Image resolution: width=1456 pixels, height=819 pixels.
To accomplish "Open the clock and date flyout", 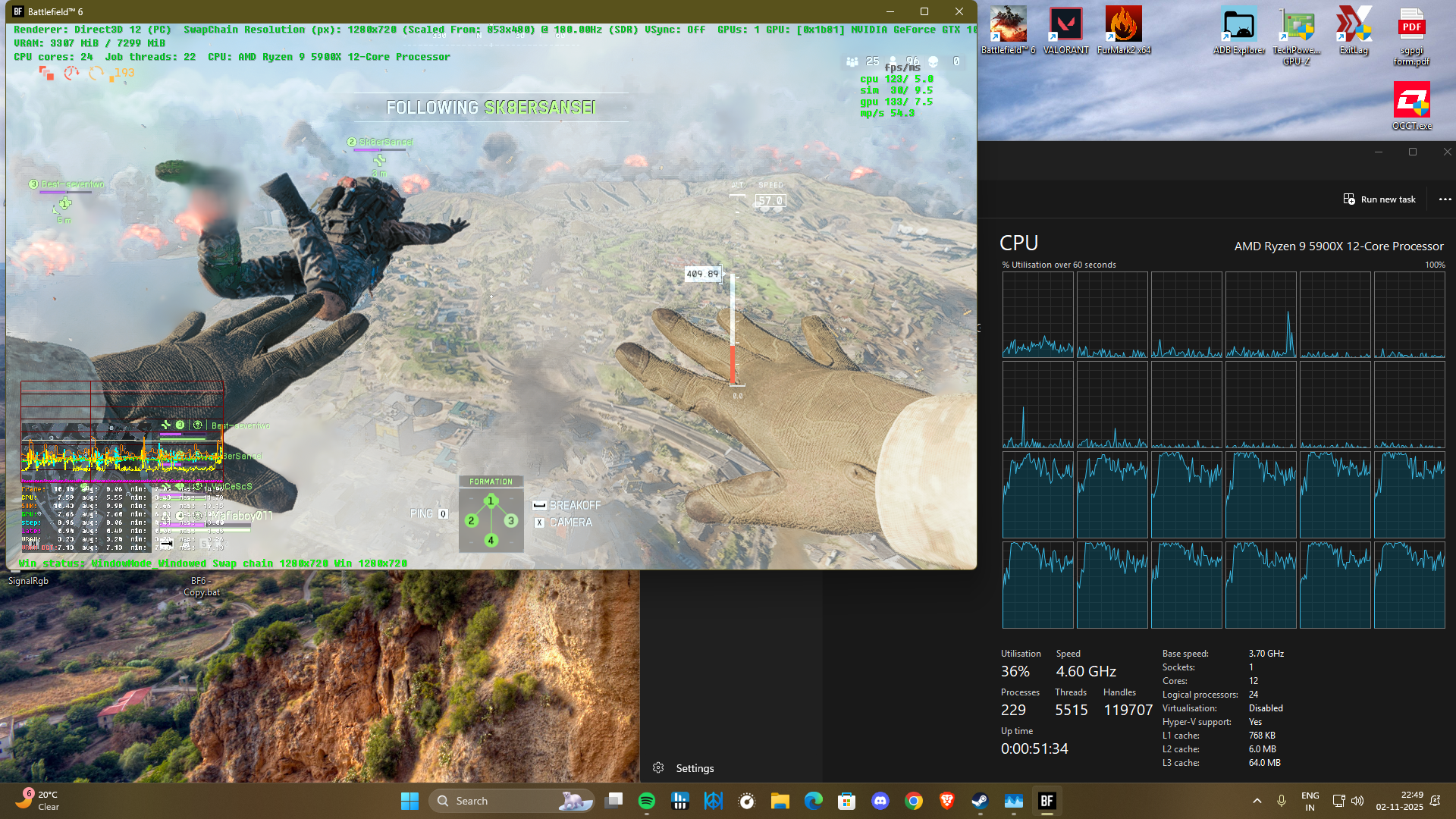I will tap(1400, 801).
